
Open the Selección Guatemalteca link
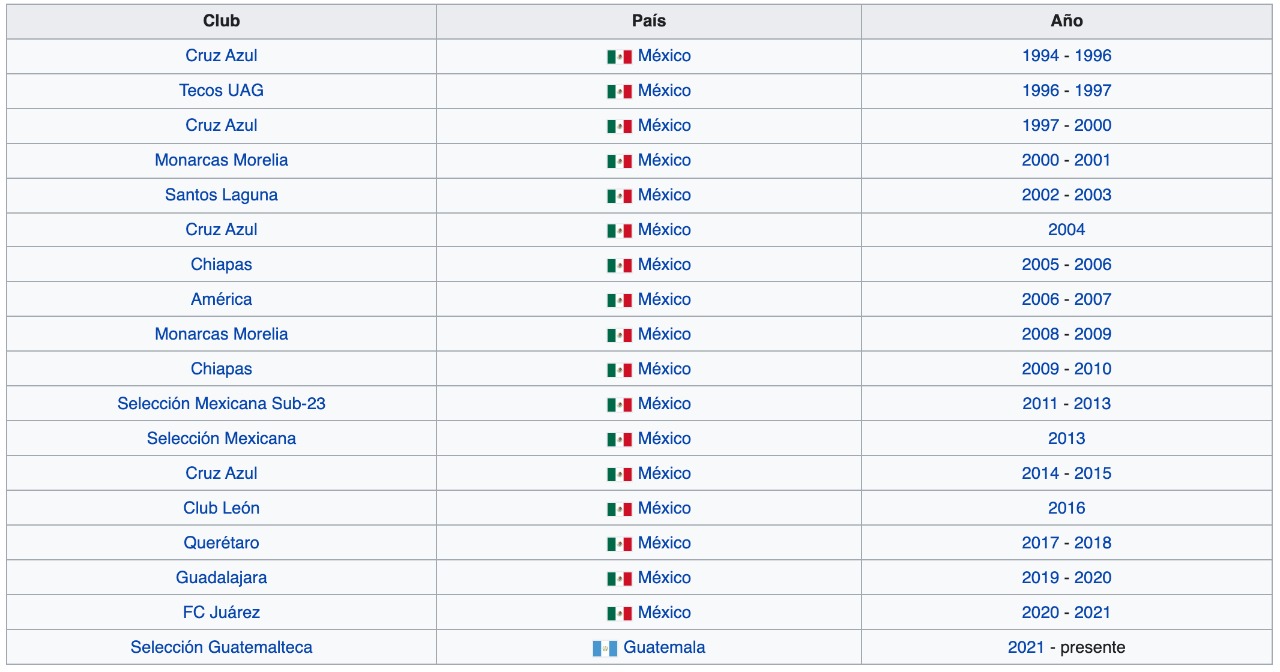pos(221,647)
